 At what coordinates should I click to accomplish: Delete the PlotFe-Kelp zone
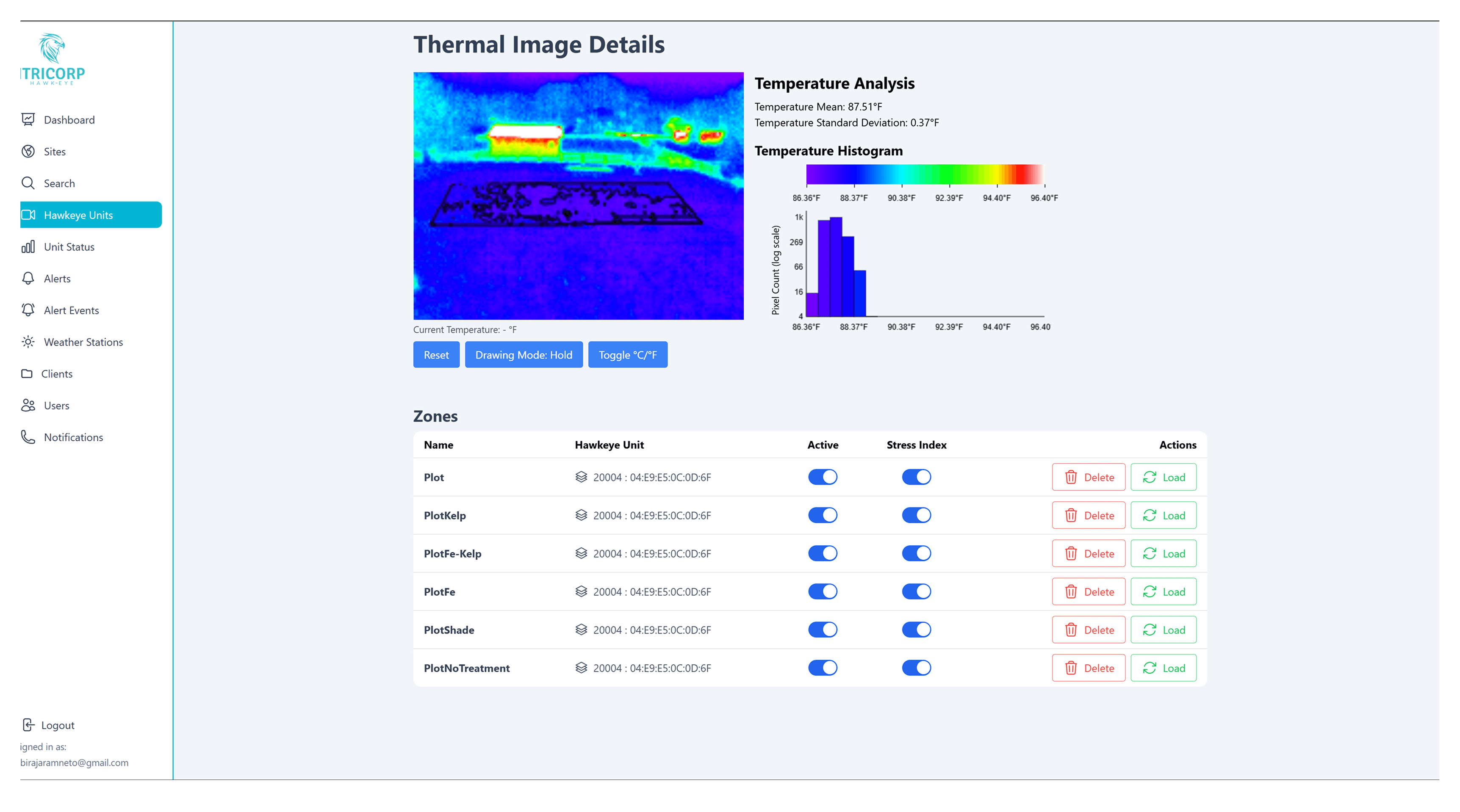(x=1088, y=554)
